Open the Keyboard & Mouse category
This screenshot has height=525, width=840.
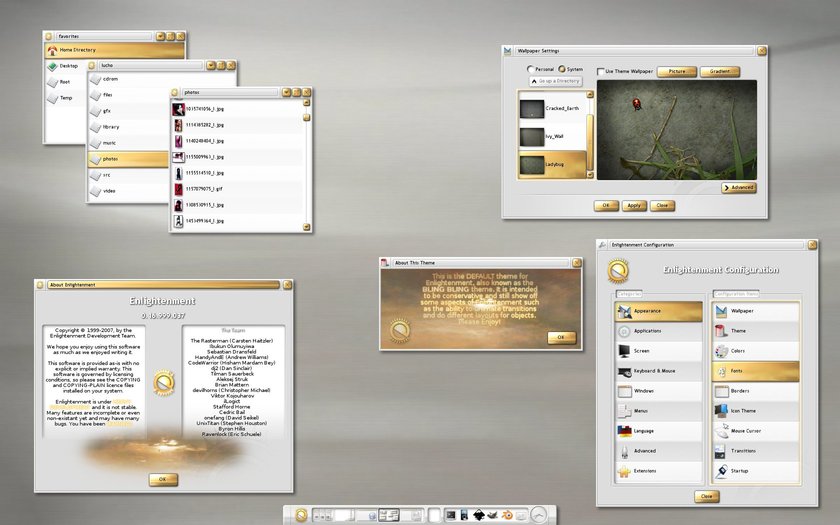[659, 371]
